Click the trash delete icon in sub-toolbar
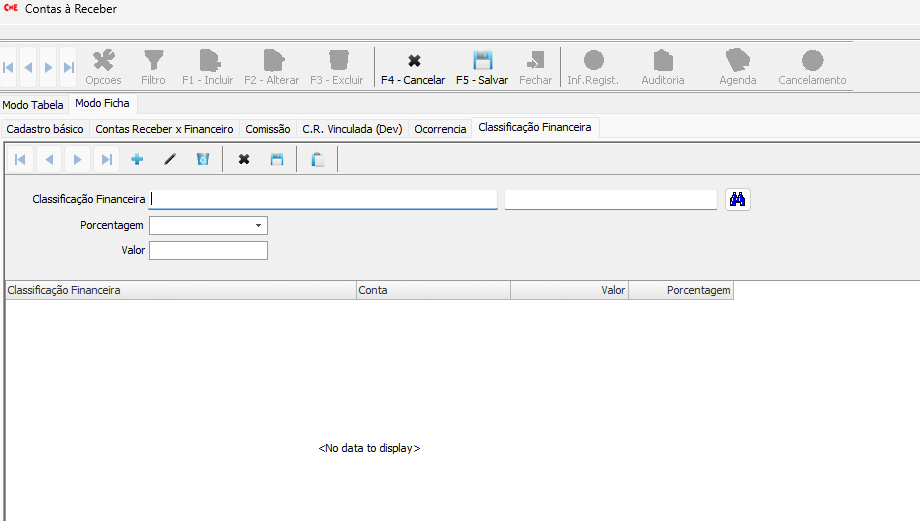The width and height of the screenshot is (920, 521). [x=203, y=159]
